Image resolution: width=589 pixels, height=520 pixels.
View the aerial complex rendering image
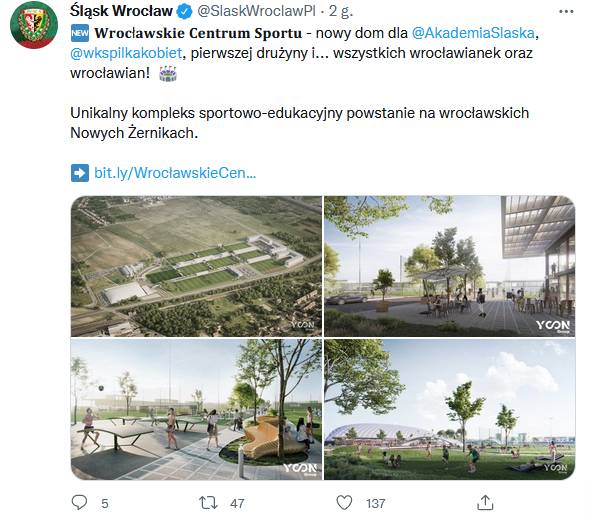(x=196, y=266)
